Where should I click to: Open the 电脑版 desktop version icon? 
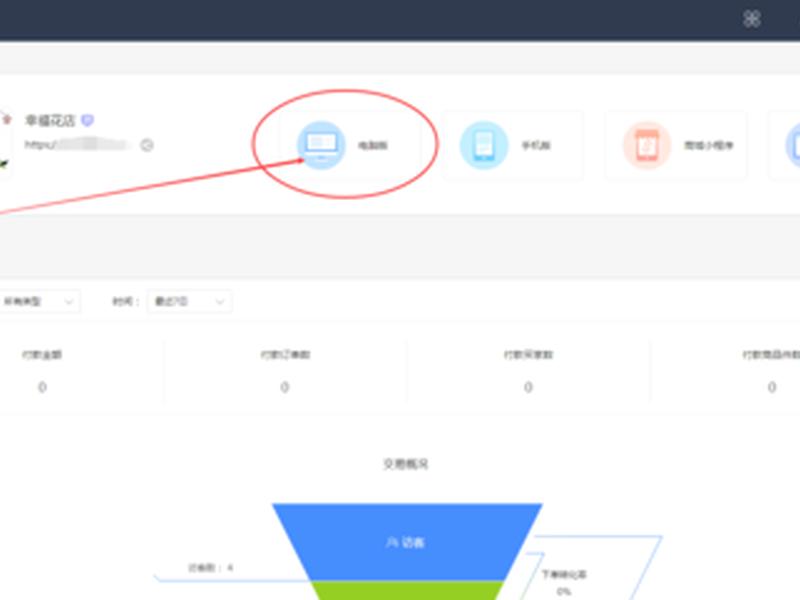click(x=321, y=145)
